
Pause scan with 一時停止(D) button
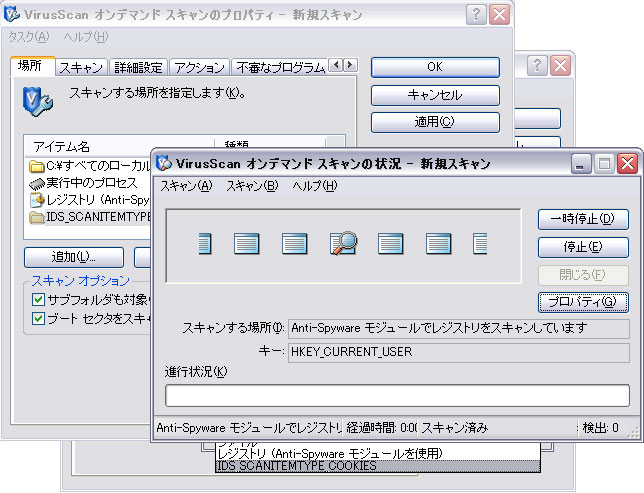[583, 219]
